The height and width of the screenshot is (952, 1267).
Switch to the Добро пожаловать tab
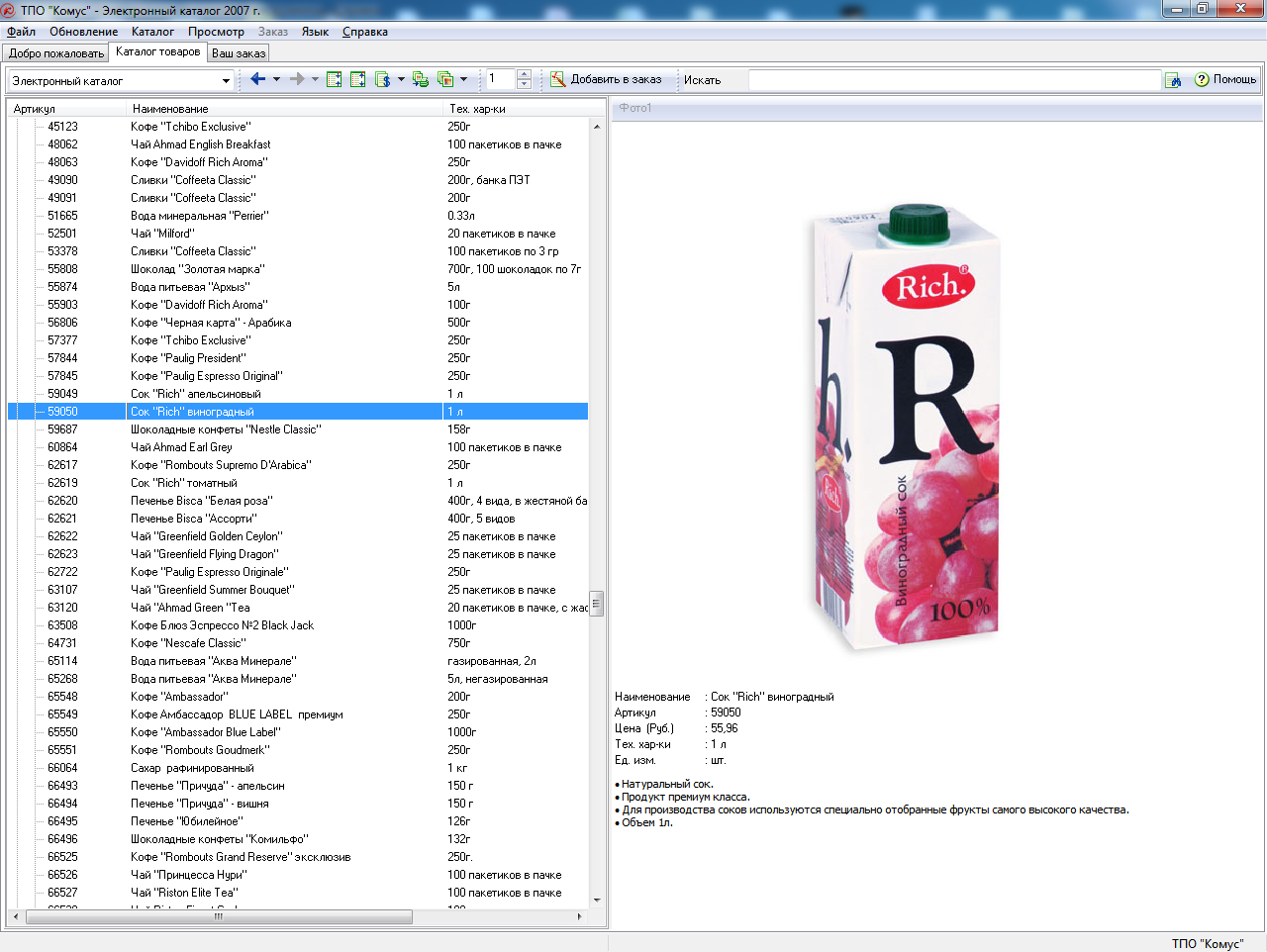point(56,53)
